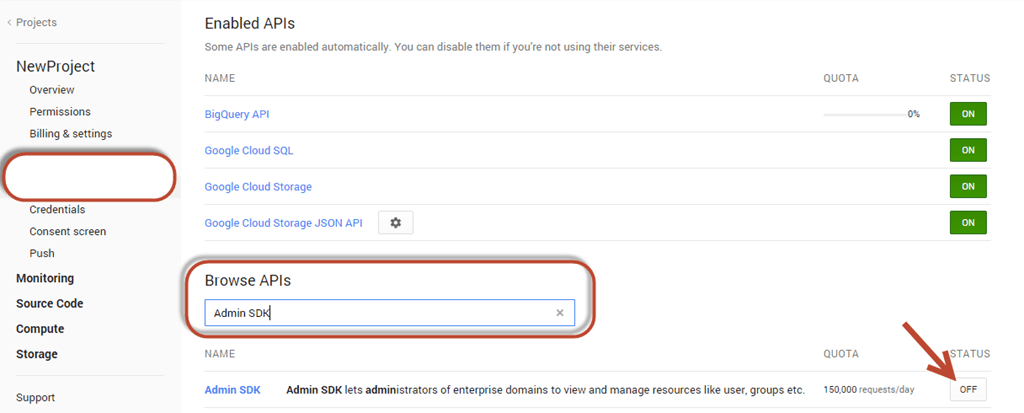The height and width of the screenshot is (413, 1024).
Task: Click the 150,000 requests/day quota value
Action: [x=869, y=390]
